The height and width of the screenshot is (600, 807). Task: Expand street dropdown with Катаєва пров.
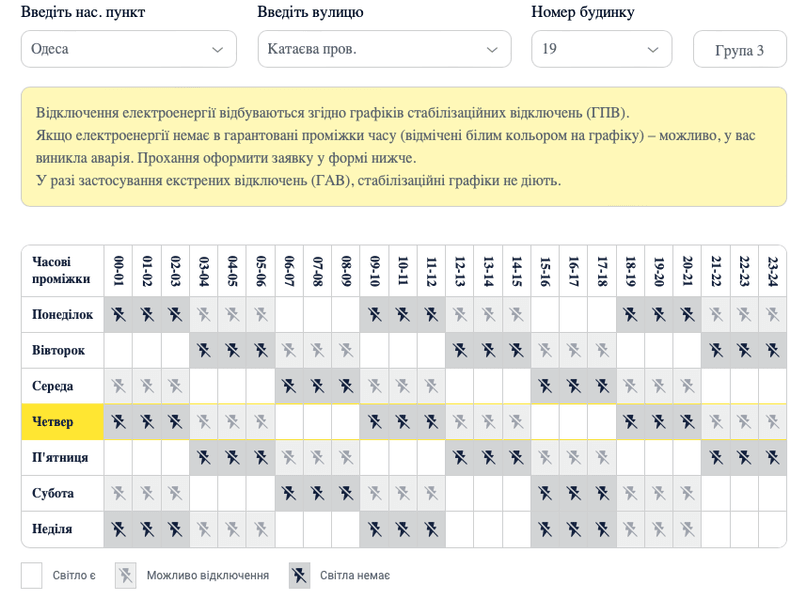383,49
